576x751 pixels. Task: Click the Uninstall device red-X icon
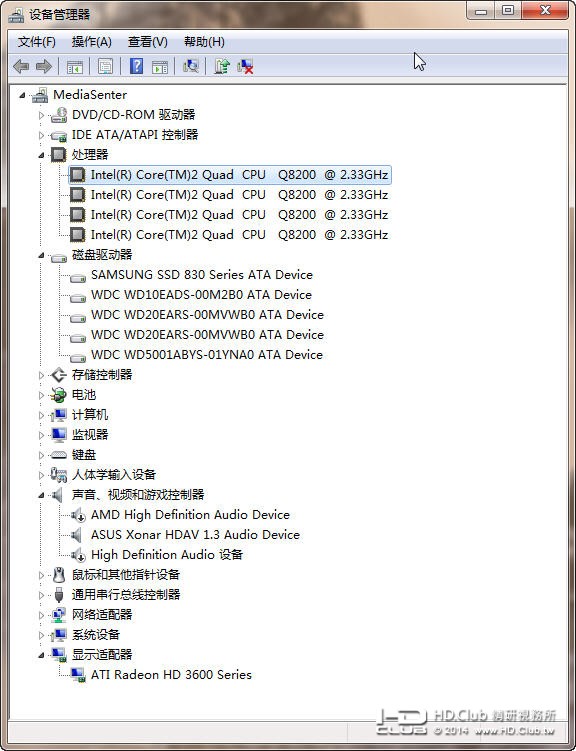[245, 67]
